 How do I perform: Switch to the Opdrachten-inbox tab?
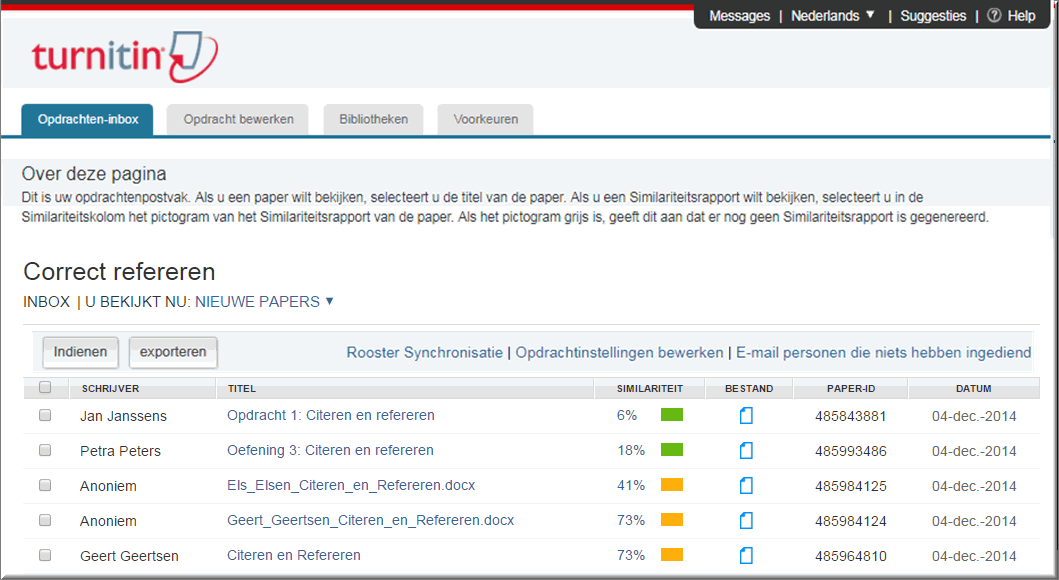click(x=88, y=120)
